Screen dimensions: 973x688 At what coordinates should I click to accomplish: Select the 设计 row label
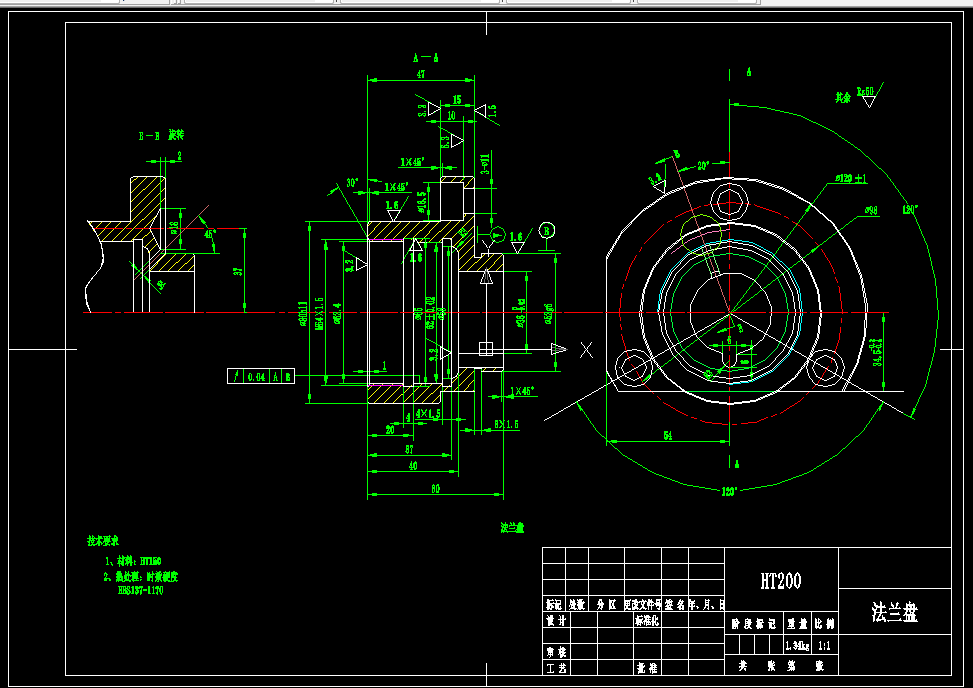pos(556,620)
